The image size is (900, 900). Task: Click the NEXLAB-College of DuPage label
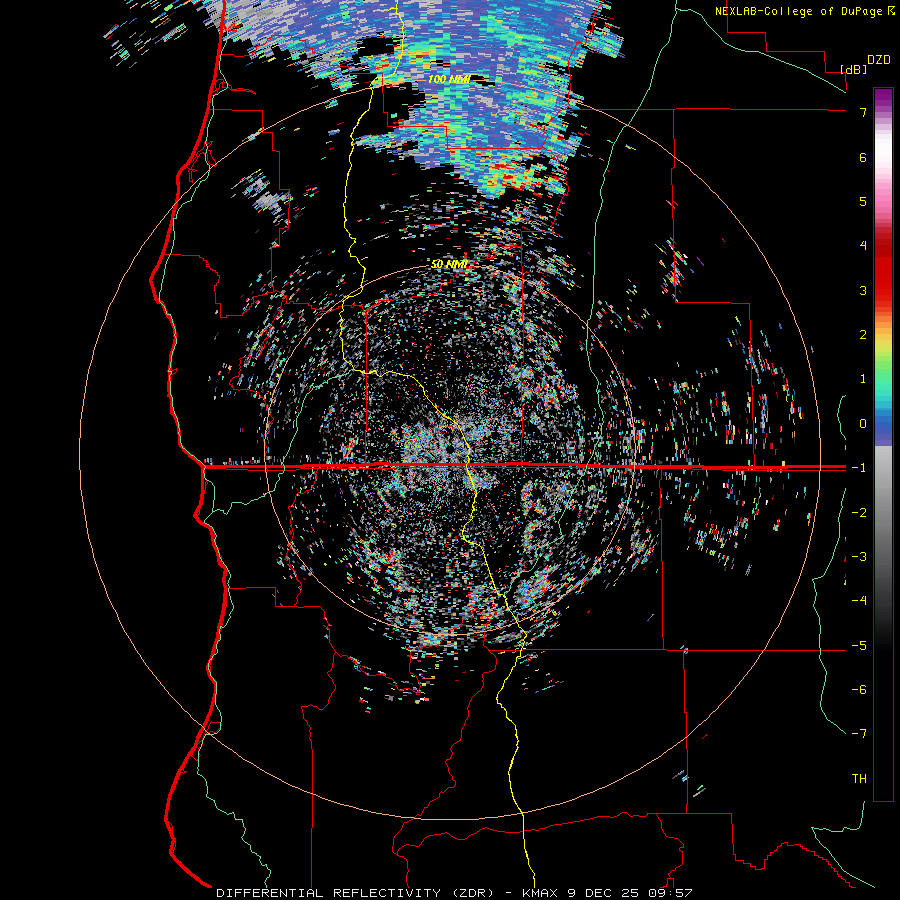coord(798,11)
